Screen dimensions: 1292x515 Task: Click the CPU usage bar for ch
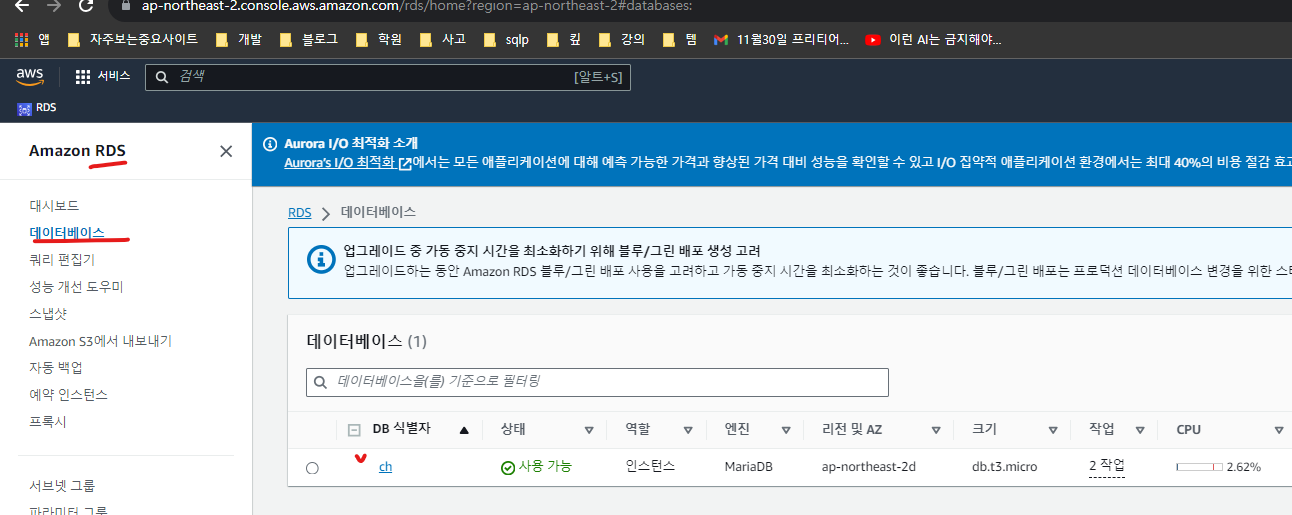click(x=1199, y=467)
